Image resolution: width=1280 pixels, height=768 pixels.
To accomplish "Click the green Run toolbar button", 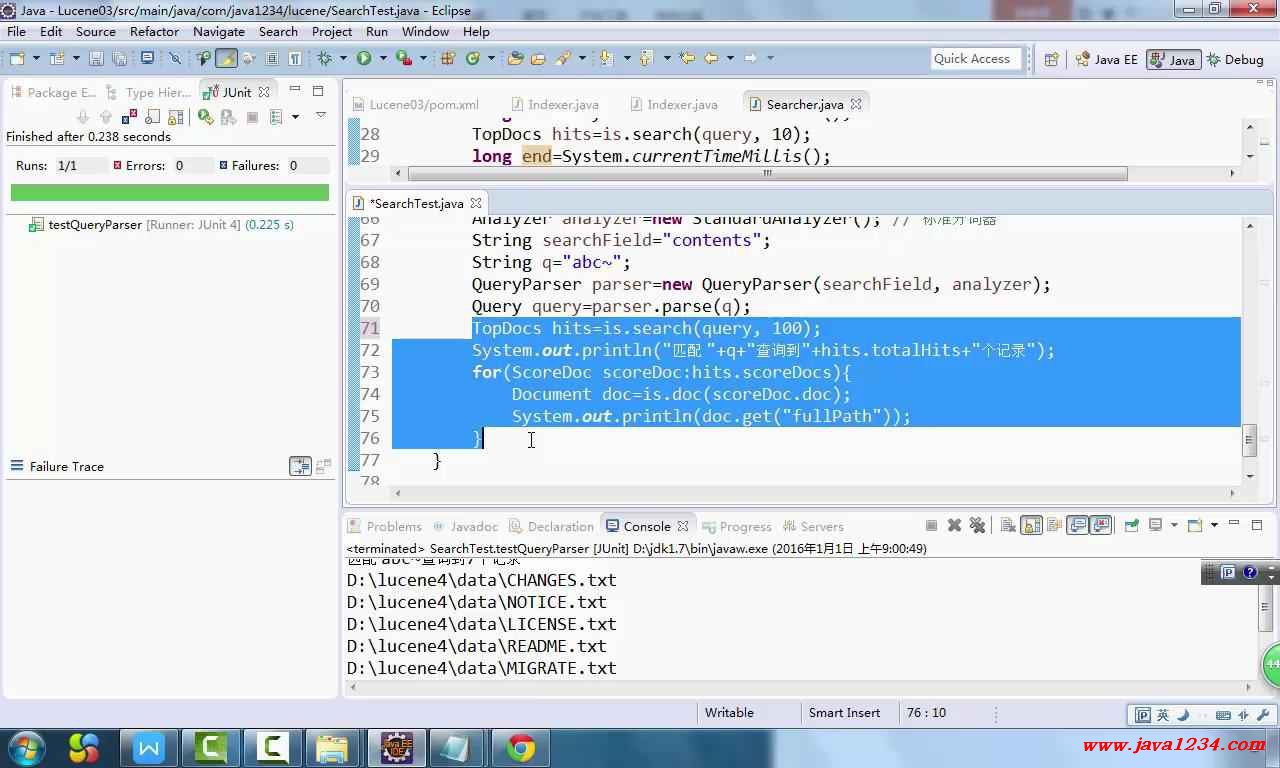I will (x=364, y=58).
